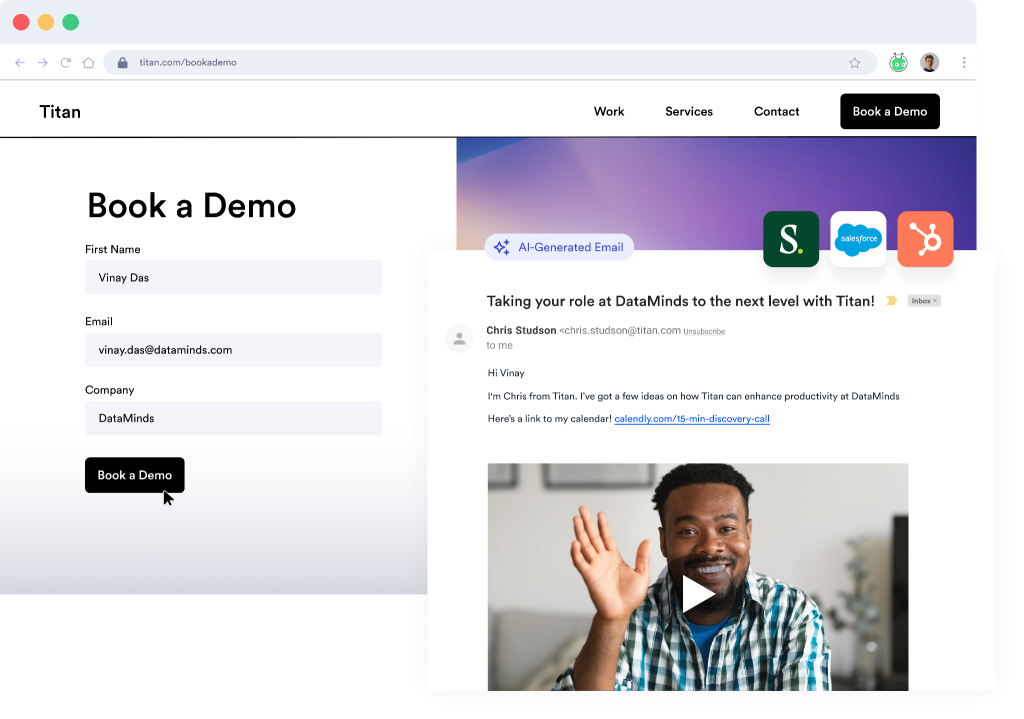Select the Salesforce integration icon
The image size is (1024, 719).
[x=857, y=239]
